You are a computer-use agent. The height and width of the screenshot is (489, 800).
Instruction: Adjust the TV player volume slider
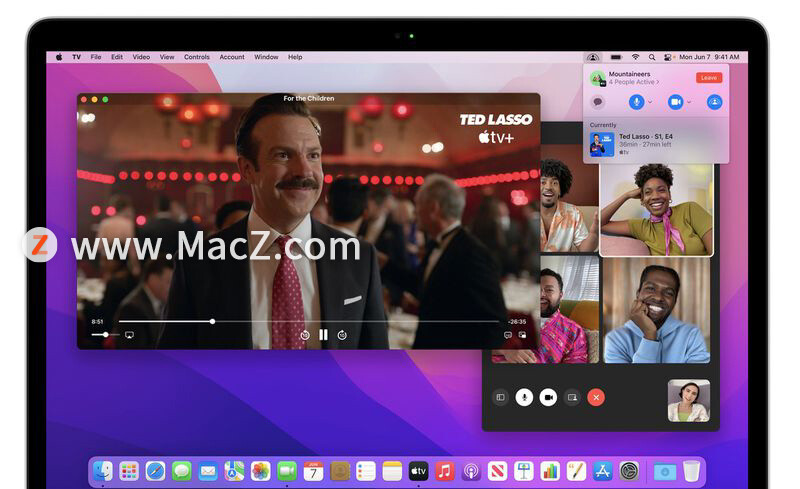click(x=105, y=335)
